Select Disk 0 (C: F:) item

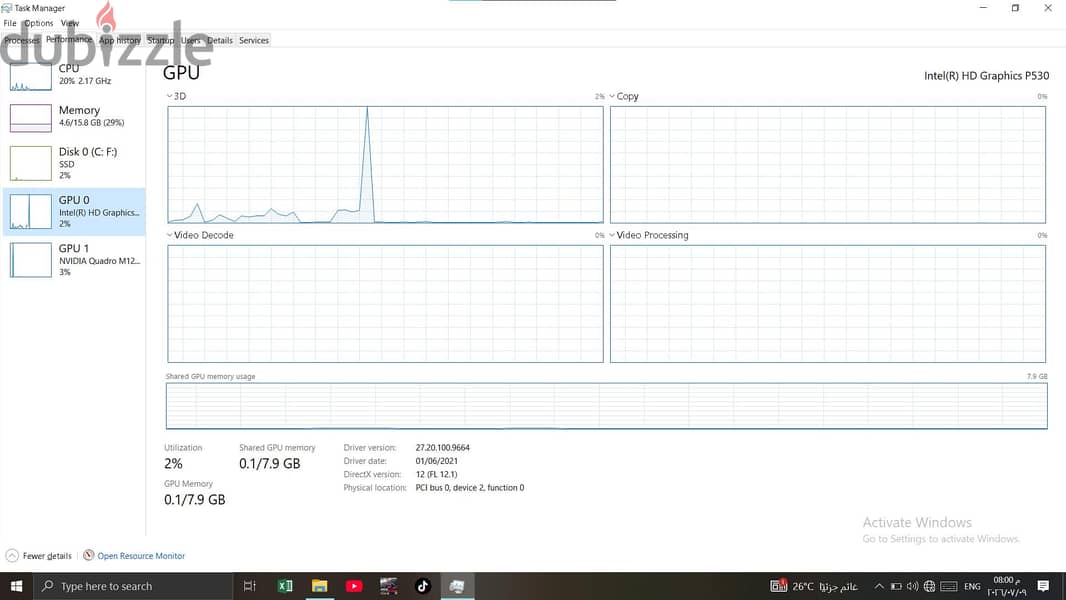coord(73,163)
